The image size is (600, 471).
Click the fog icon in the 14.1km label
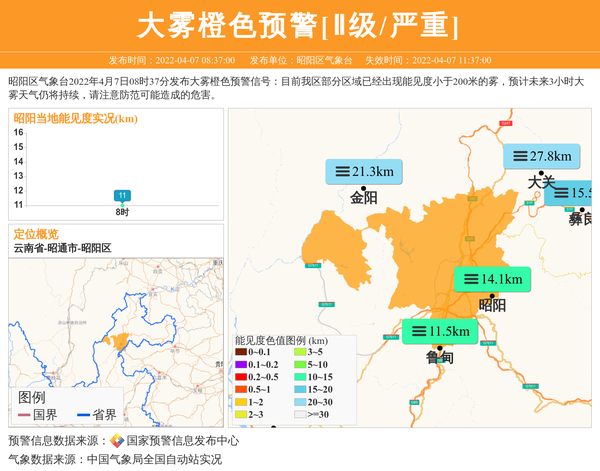(x=471, y=279)
